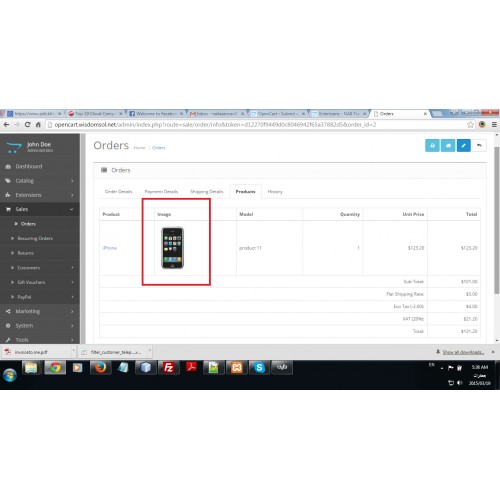Open the File Explorer taskbar icon

click(x=31, y=367)
